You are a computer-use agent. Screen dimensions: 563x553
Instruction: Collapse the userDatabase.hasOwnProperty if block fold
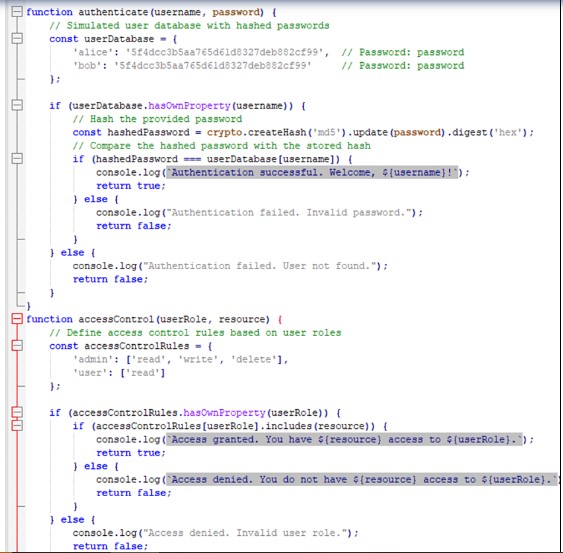[17, 105]
